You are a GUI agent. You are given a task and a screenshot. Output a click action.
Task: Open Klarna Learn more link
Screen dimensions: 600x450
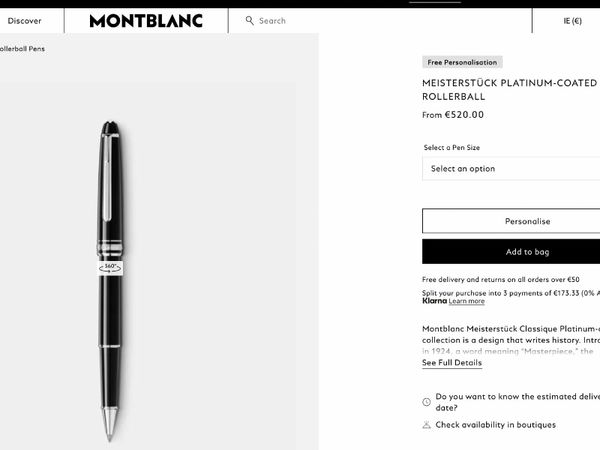click(x=466, y=301)
